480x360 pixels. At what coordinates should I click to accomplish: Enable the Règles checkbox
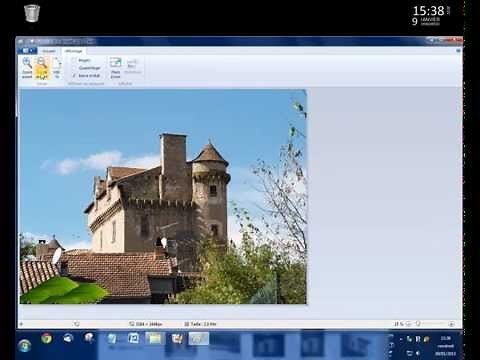74,60
